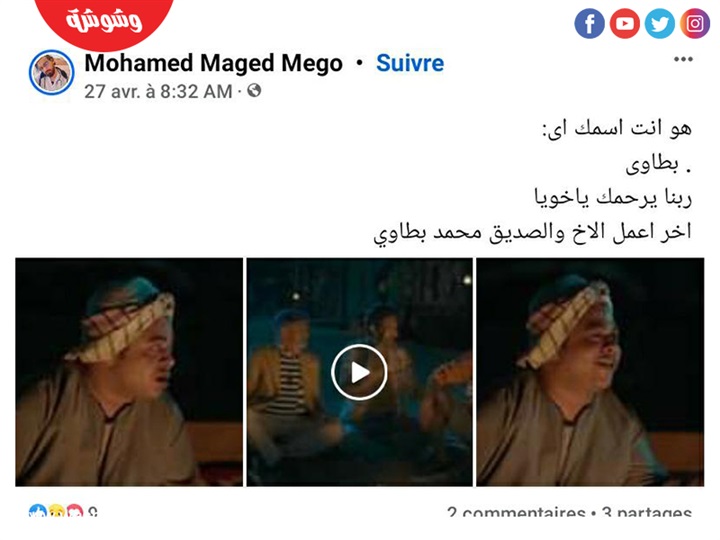
Task: Open the YouTube social icon
Action: tap(624, 23)
